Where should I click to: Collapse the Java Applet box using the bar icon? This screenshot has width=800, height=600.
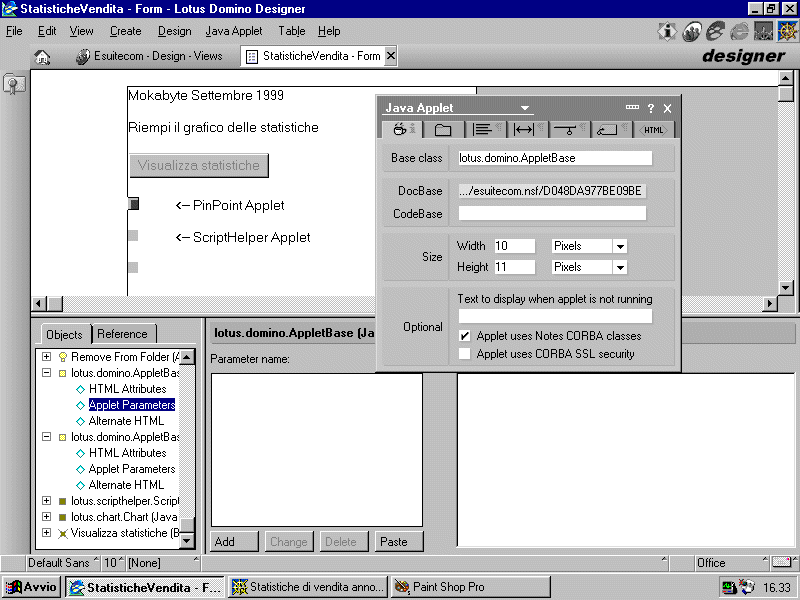tap(632, 107)
